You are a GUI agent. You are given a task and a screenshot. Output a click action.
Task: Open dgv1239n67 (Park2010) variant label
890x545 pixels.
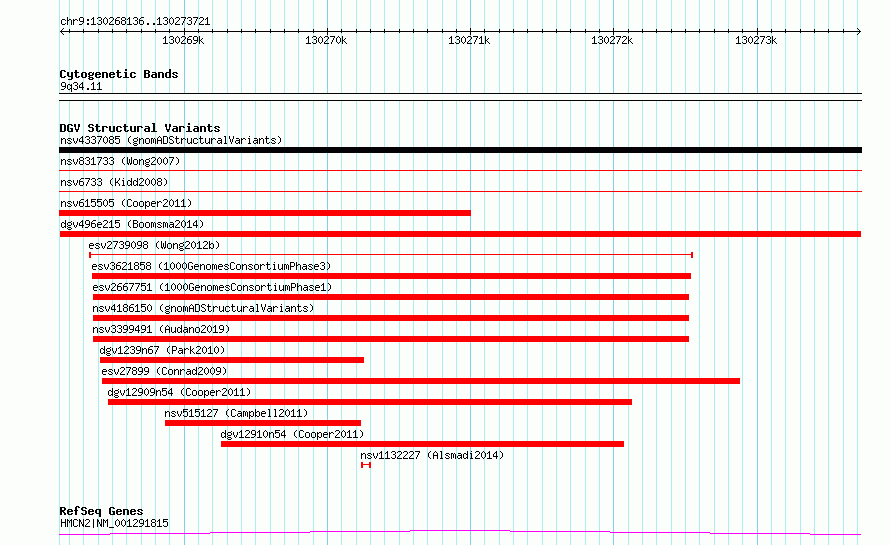tap(162, 350)
